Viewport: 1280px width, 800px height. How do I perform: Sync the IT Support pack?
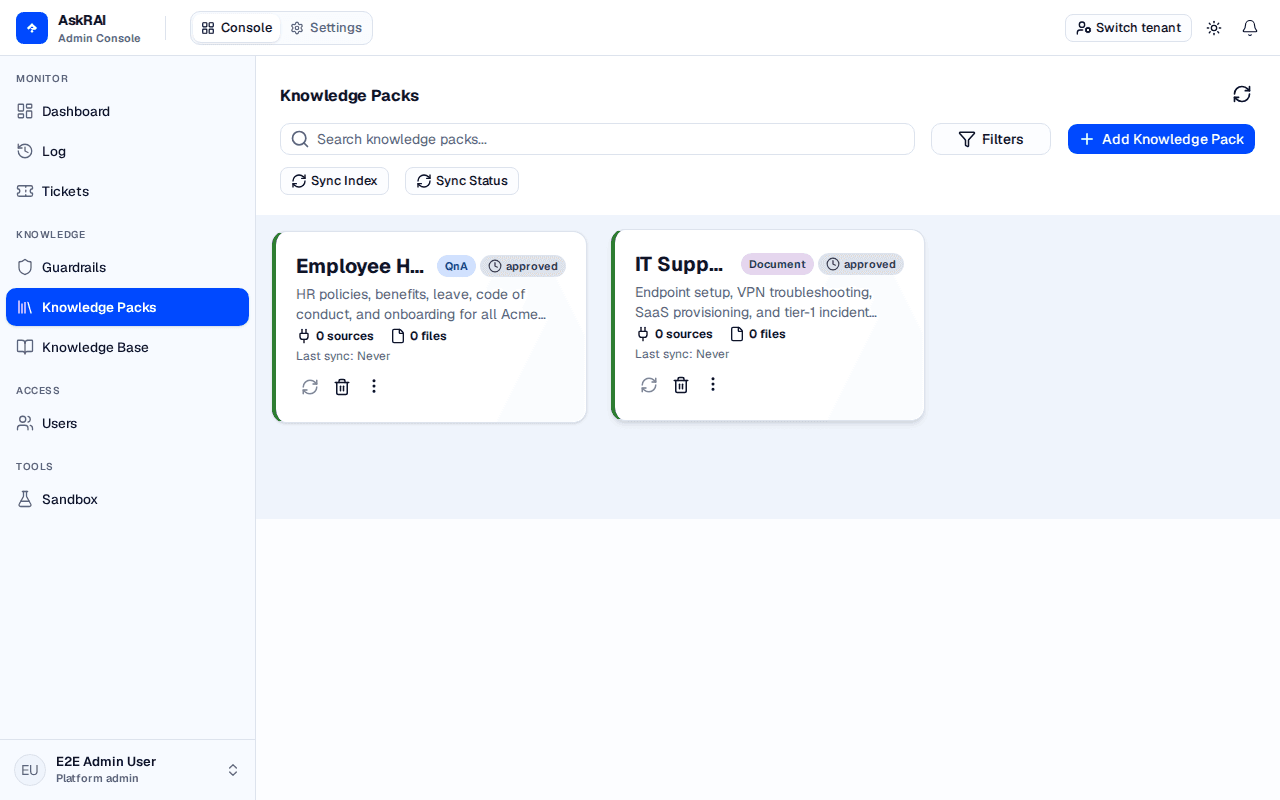[649, 385]
